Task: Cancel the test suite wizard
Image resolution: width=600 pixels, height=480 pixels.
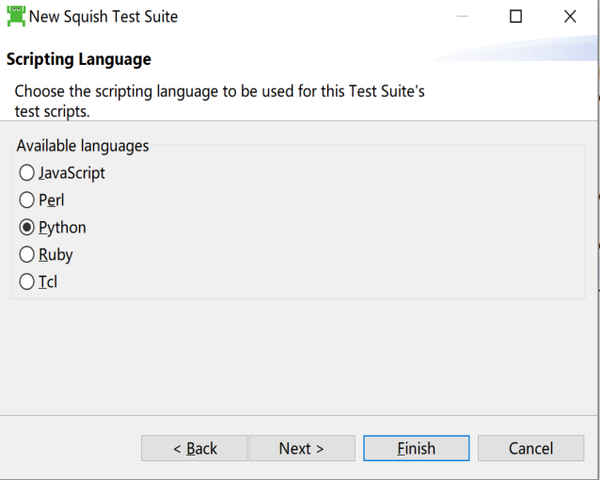Action: click(x=530, y=448)
